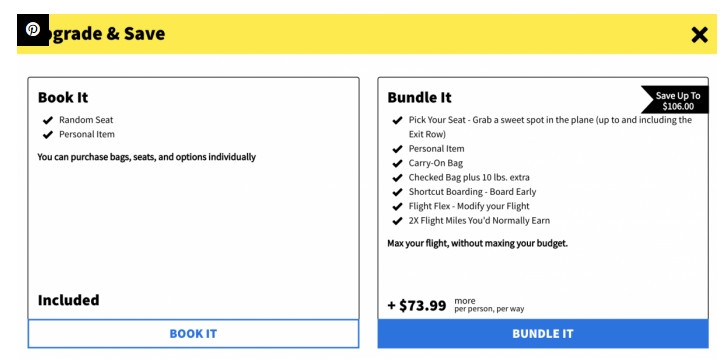Click 'Flight Flex - Modify your Flight' text

(469, 206)
